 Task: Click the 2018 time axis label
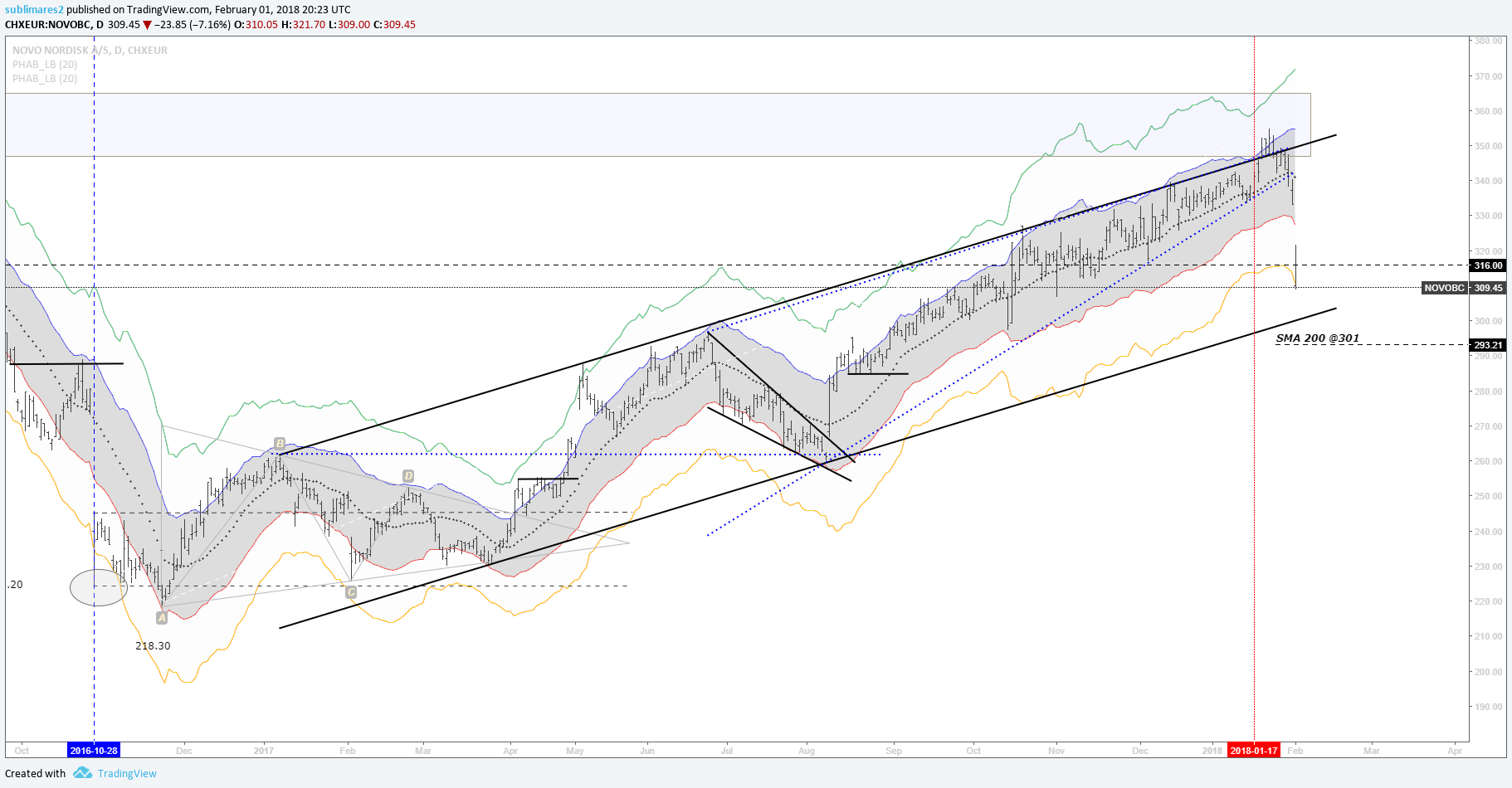[x=1212, y=751]
